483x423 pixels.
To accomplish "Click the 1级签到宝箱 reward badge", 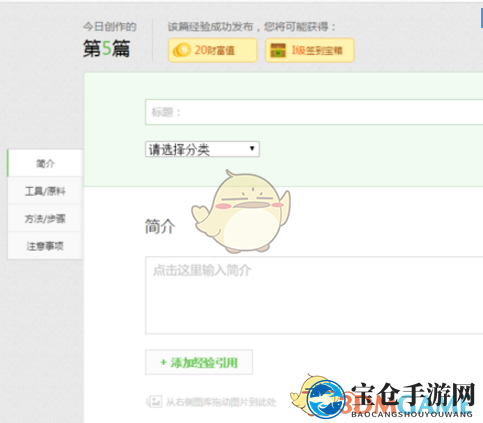I will 310,50.
